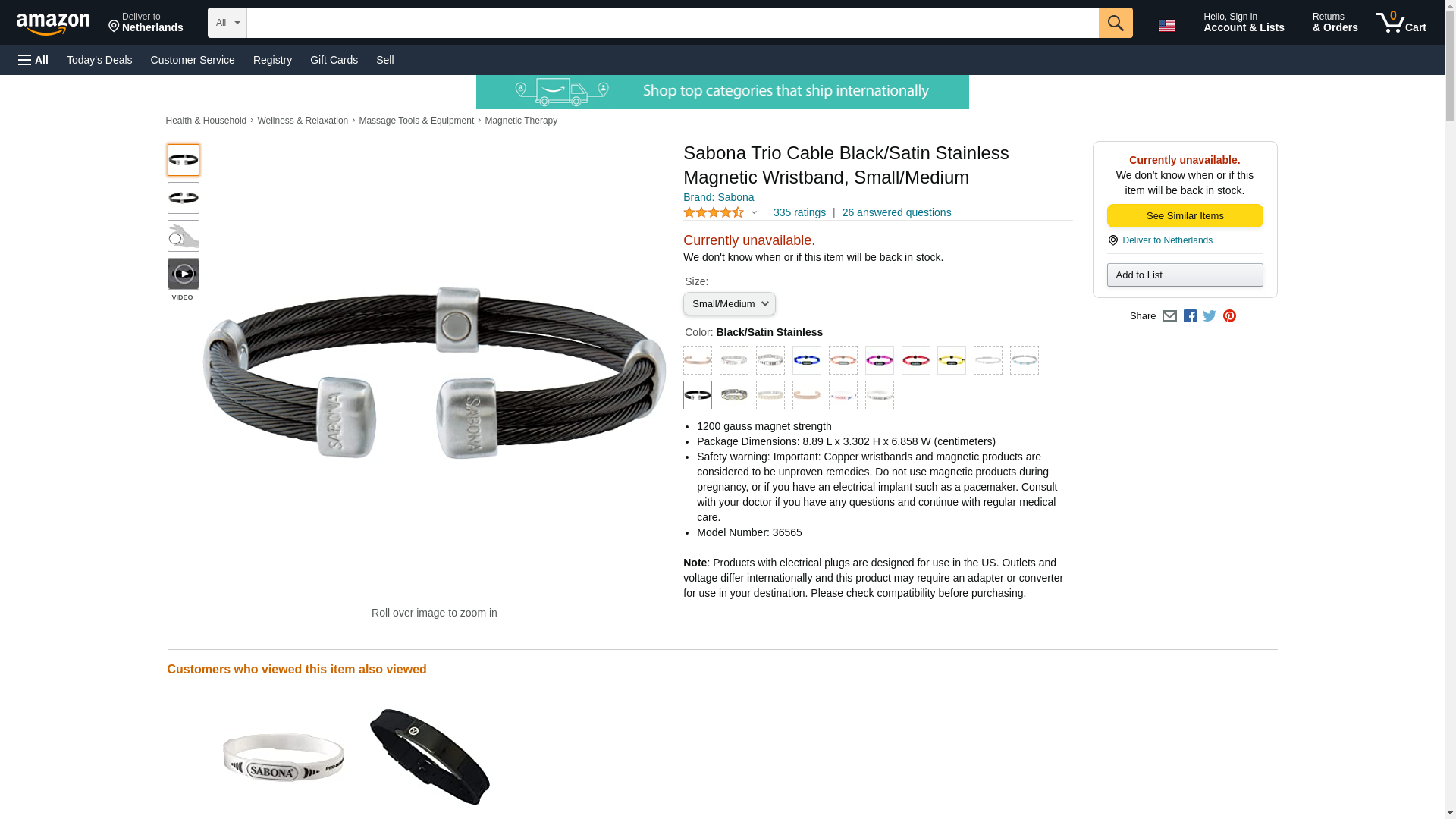
Task: Select the yellow bracelet color swatch
Action: point(951,360)
